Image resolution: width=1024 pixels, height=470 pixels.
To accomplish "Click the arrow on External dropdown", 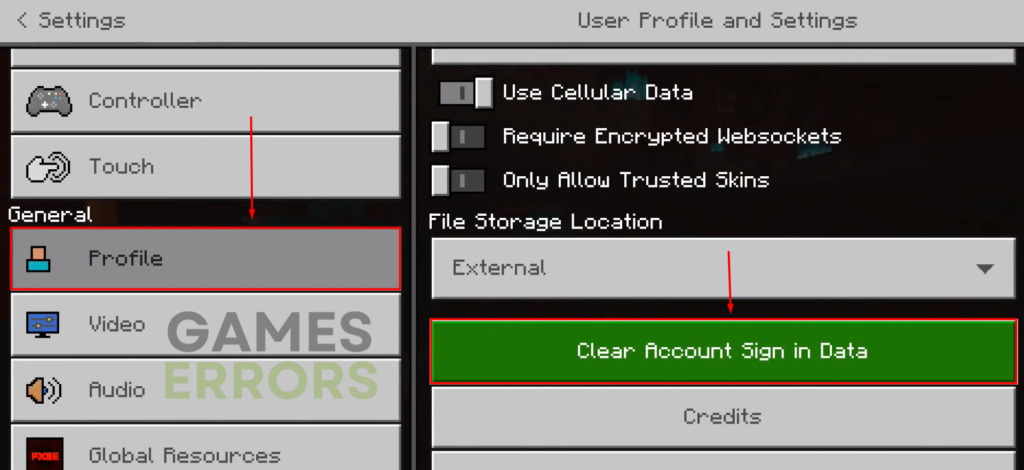I will tap(984, 268).
